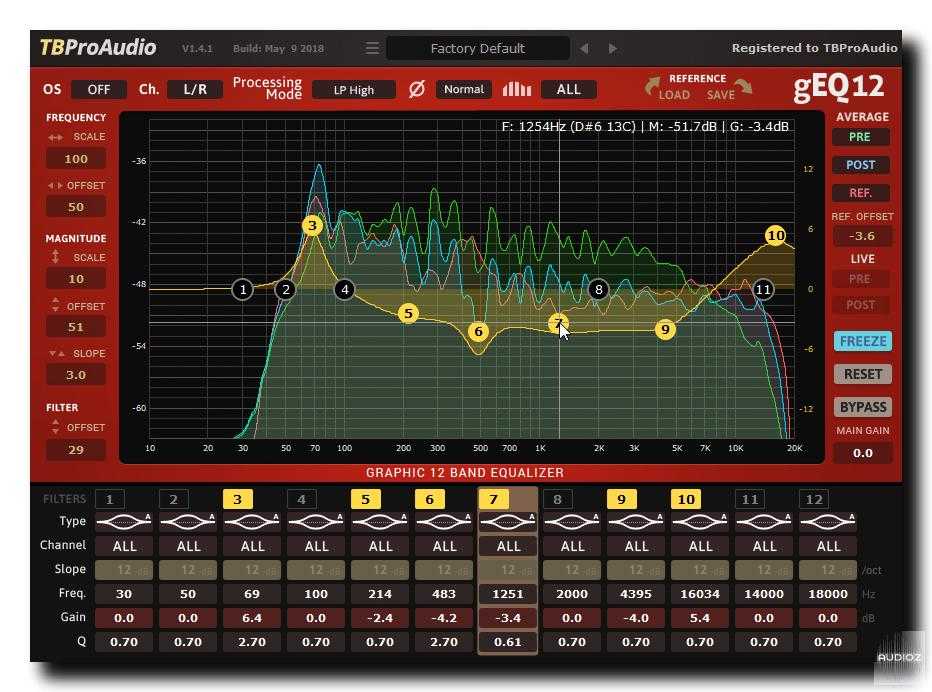This screenshot has width=932, height=692.
Task: Toggle the live POST display
Action: [861, 305]
